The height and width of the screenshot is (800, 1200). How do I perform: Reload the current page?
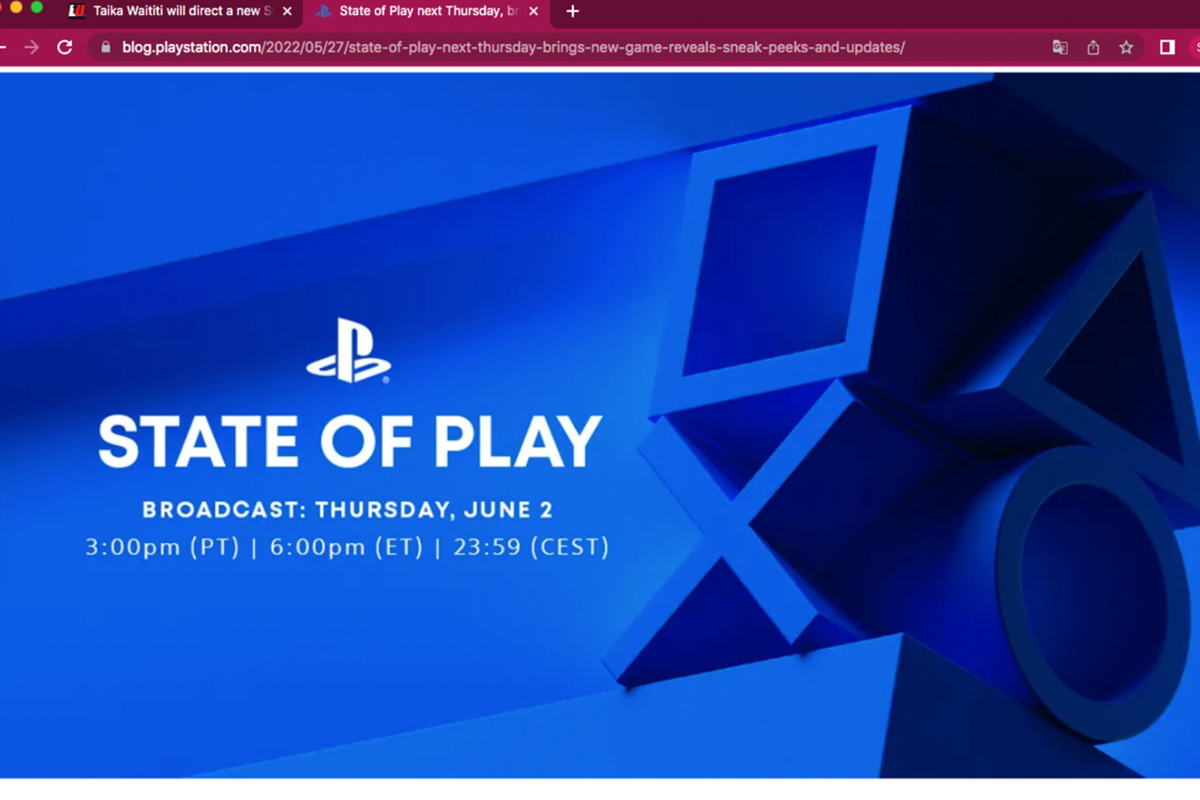(x=65, y=47)
